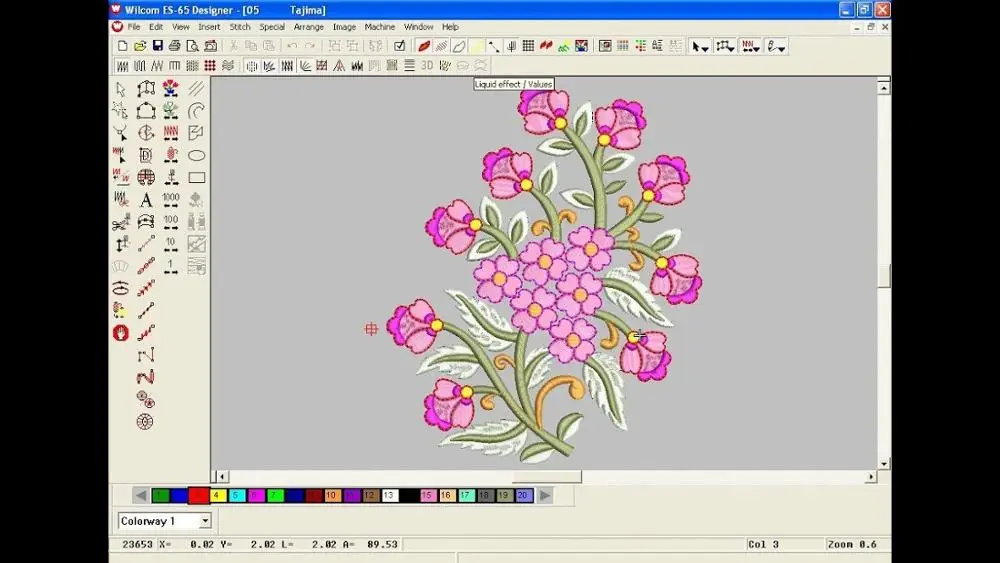Image resolution: width=1000 pixels, height=563 pixels.
Task: Open a design file with the folder icon
Action: click(140, 46)
